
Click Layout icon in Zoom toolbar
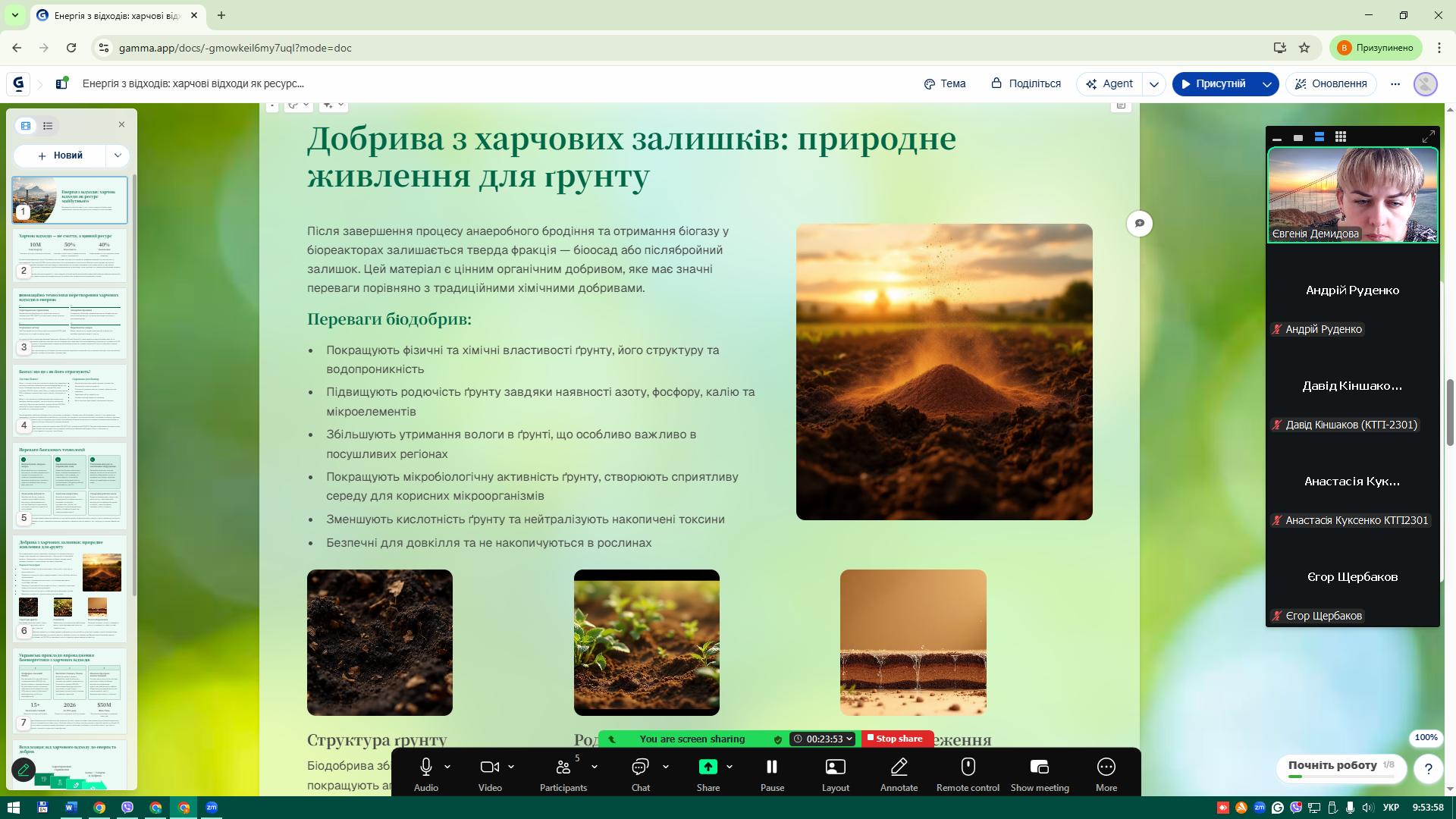click(x=835, y=767)
